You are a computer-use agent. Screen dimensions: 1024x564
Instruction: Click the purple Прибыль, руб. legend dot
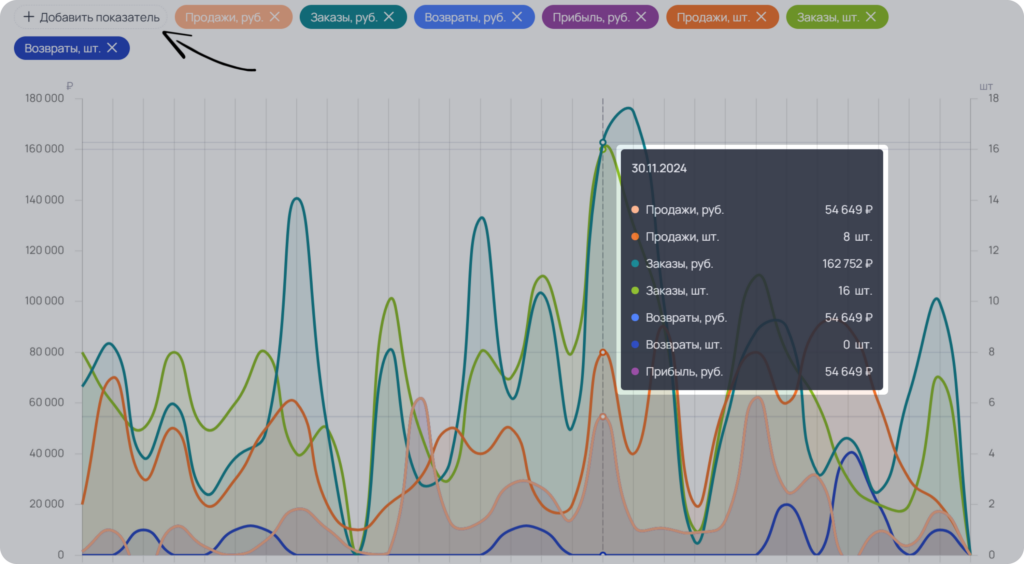tap(635, 371)
